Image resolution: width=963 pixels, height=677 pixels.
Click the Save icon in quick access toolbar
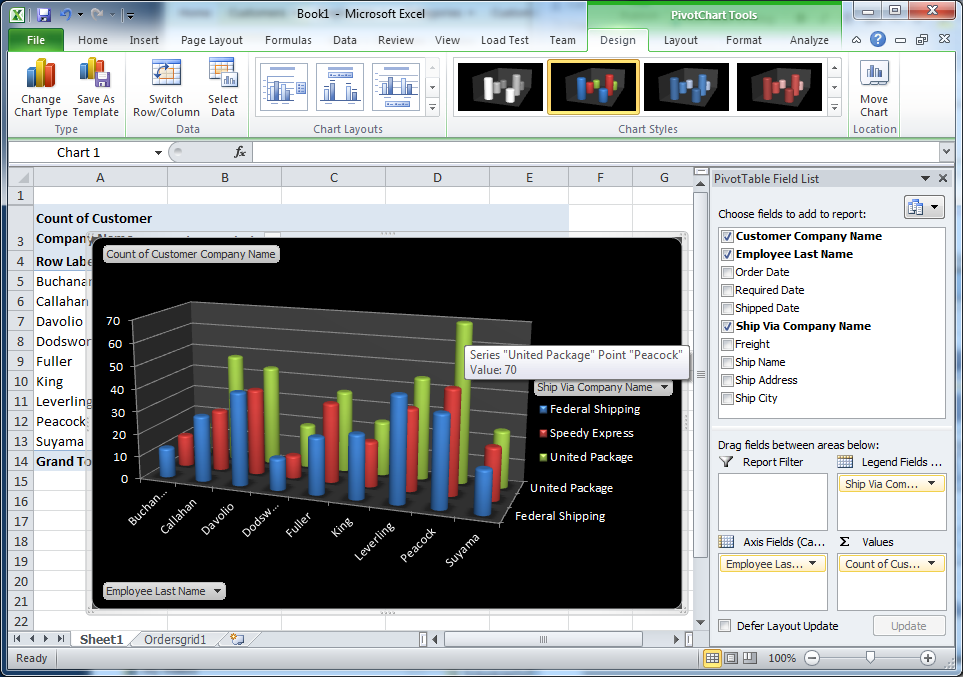(x=43, y=14)
